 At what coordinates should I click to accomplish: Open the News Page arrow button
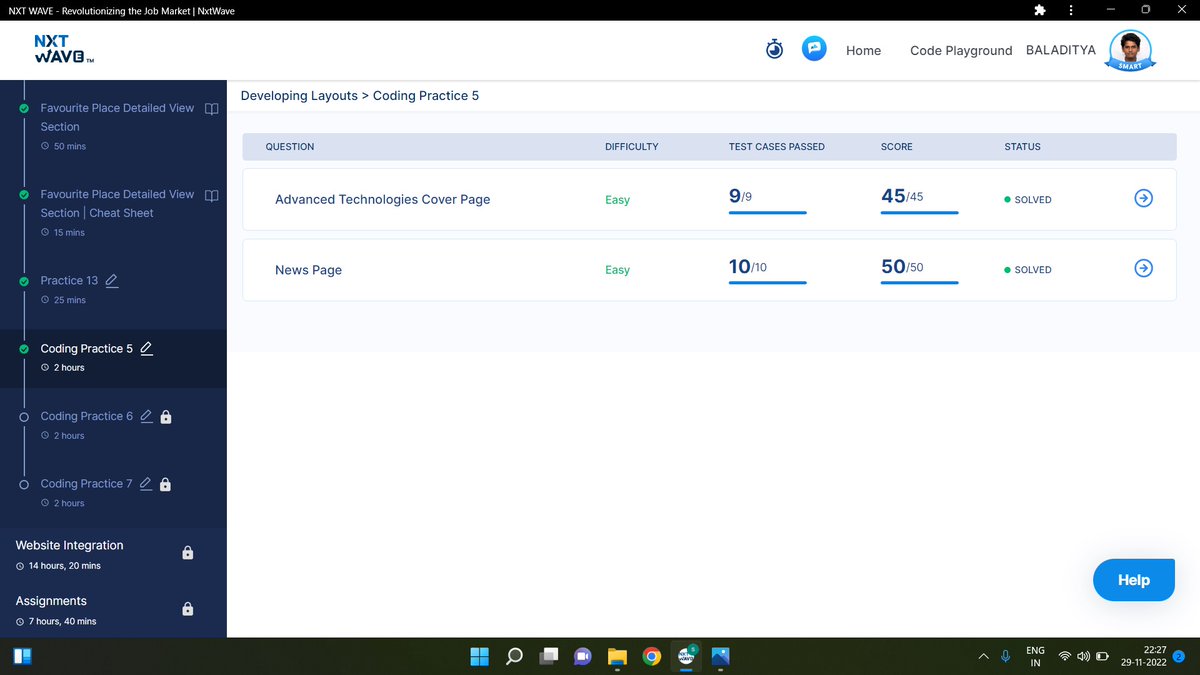(x=1144, y=269)
